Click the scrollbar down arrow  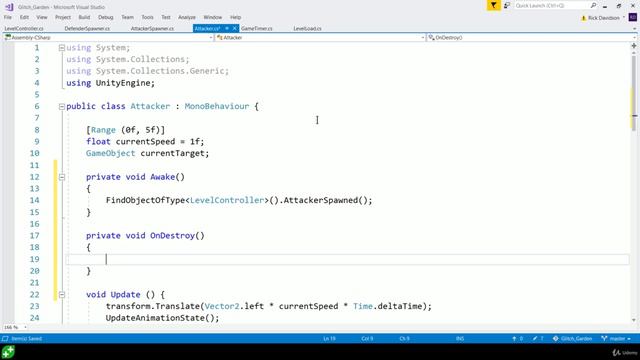[634, 320]
